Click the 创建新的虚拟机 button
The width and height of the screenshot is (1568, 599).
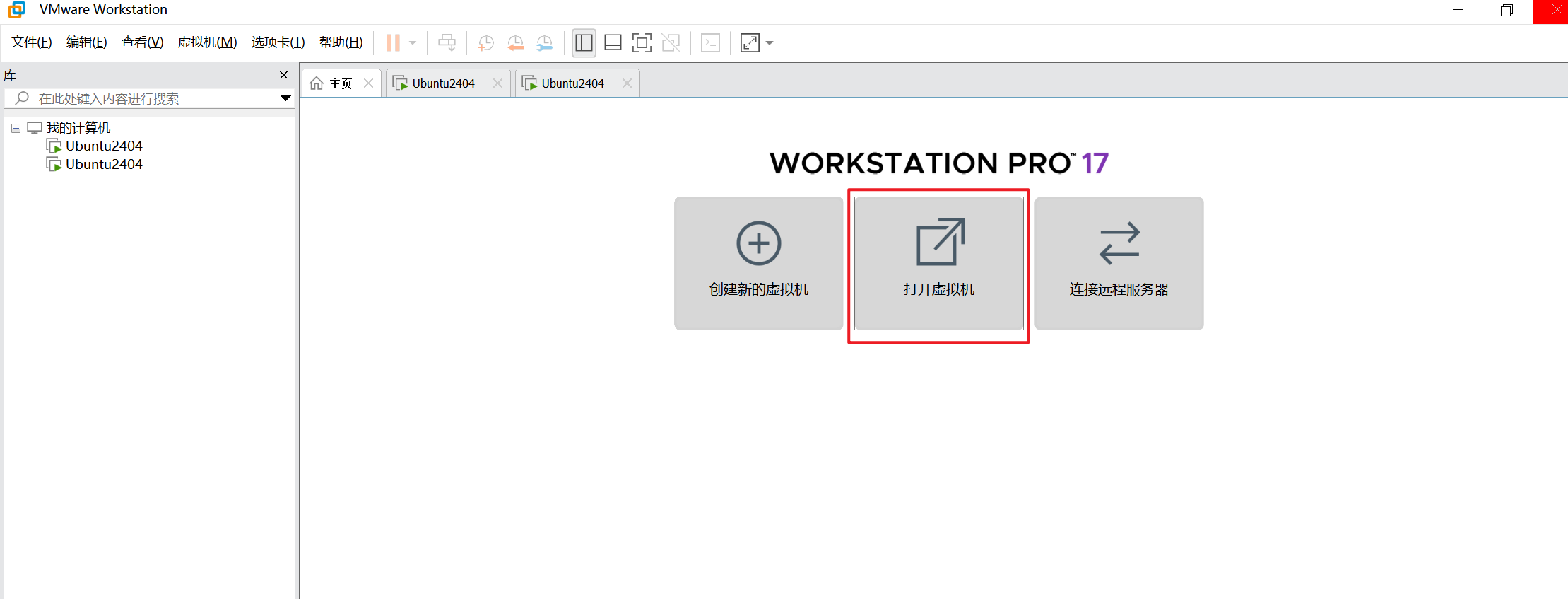[758, 263]
